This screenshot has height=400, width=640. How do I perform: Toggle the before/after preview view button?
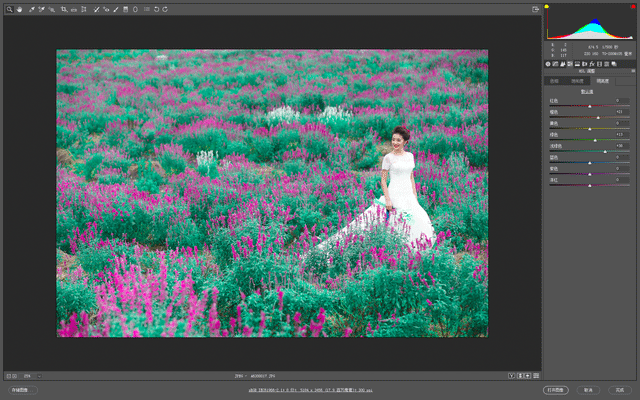[x=513, y=376]
